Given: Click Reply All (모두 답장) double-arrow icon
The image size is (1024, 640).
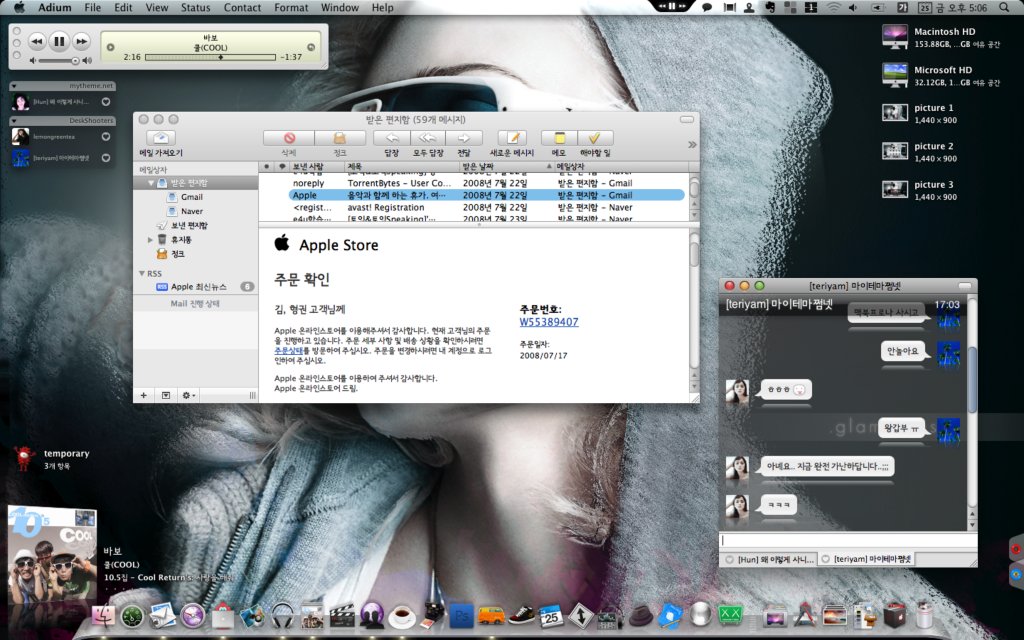Looking at the screenshot, I should coord(428,138).
